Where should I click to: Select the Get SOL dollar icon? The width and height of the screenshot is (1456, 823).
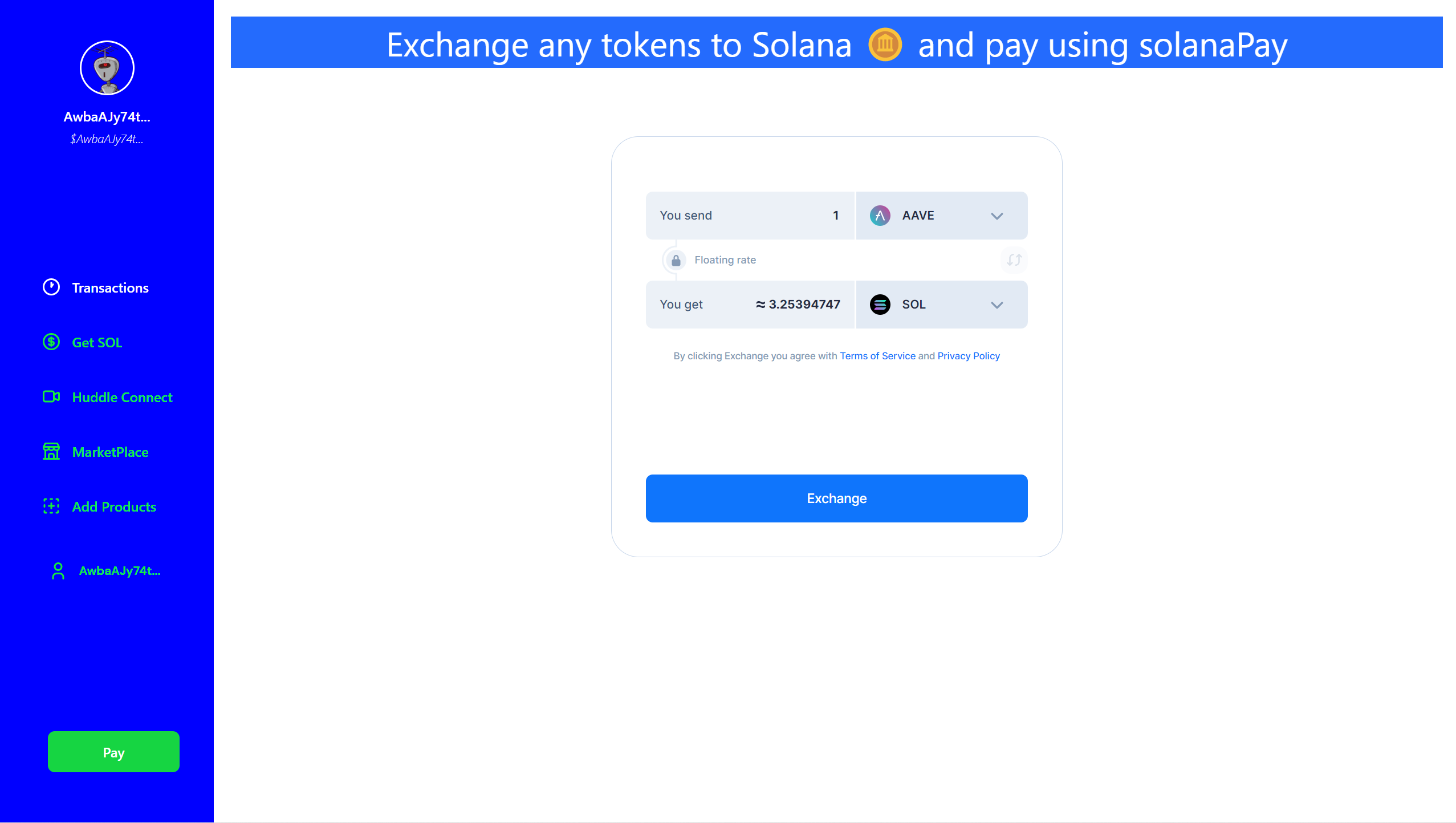[51, 342]
